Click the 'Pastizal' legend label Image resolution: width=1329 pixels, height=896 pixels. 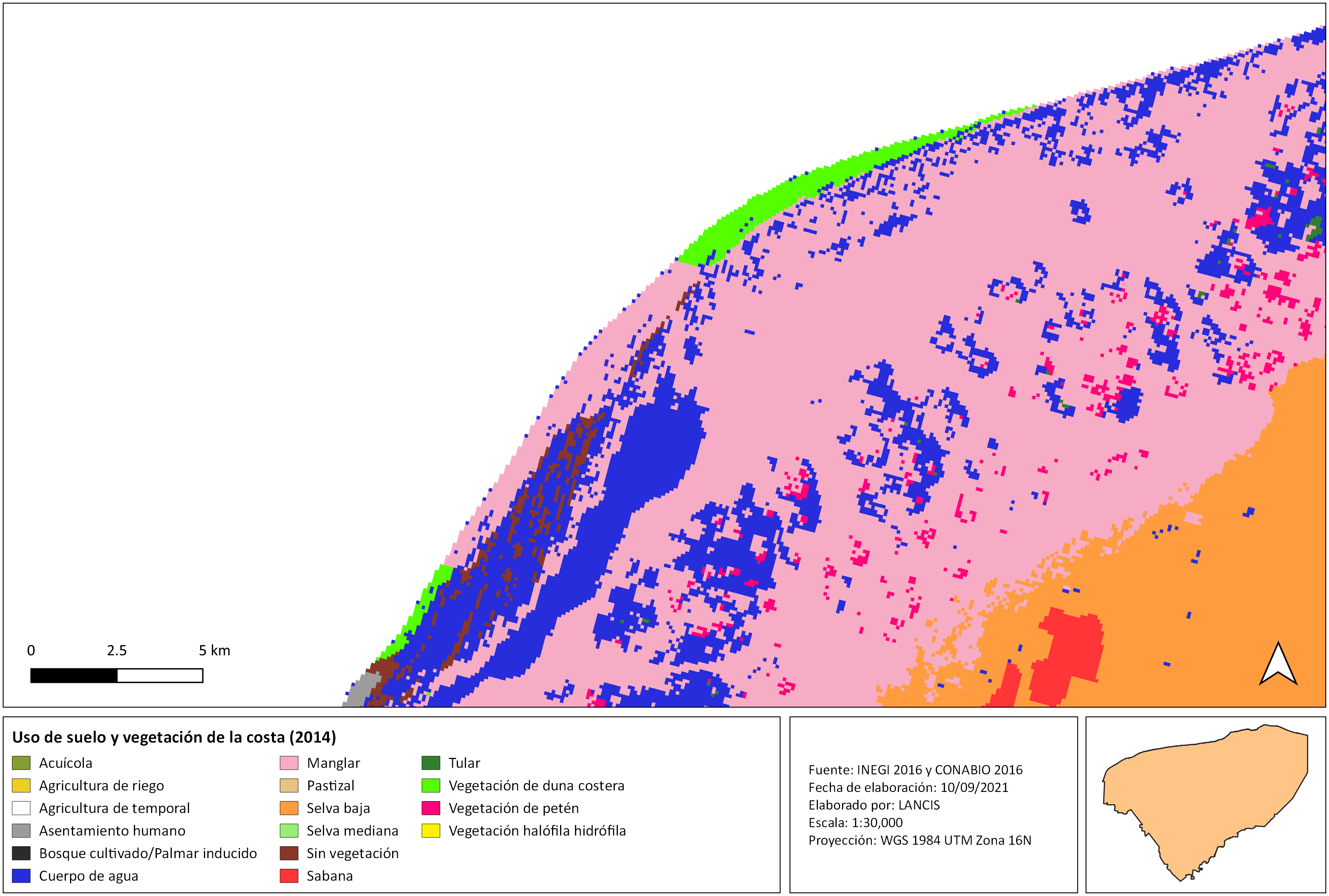click(330, 786)
